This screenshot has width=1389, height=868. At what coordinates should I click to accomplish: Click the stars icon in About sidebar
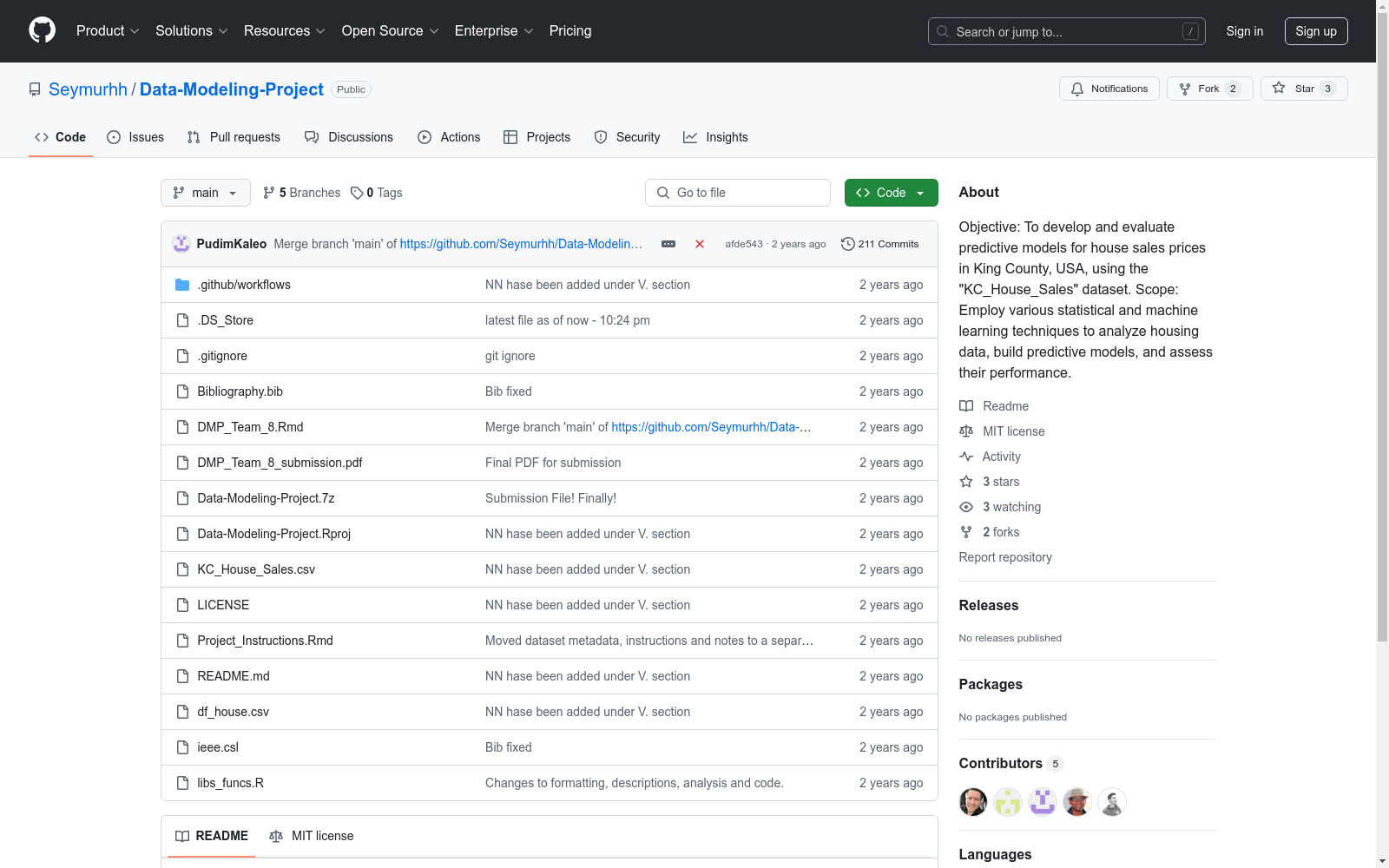(x=966, y=482)
